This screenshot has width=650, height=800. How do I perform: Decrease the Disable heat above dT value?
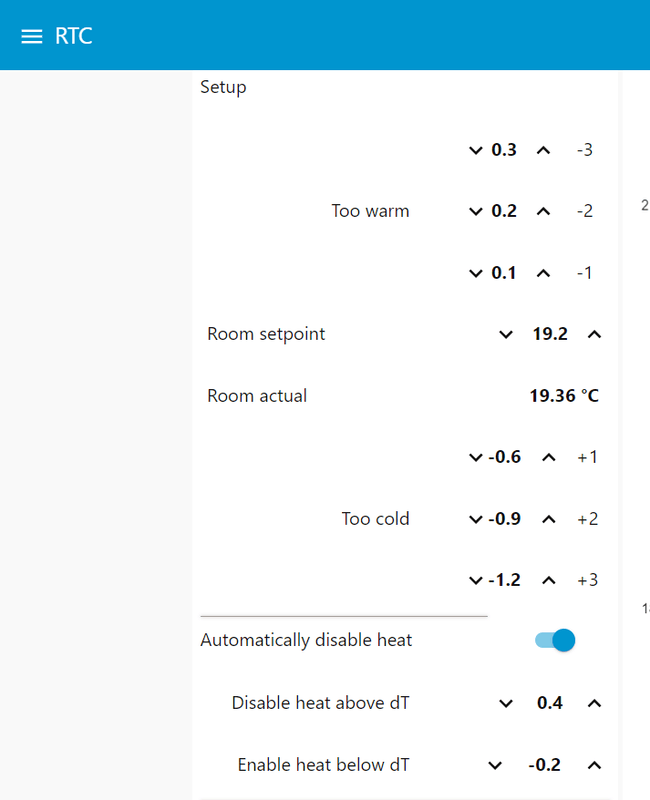click(x=506, y=703)
